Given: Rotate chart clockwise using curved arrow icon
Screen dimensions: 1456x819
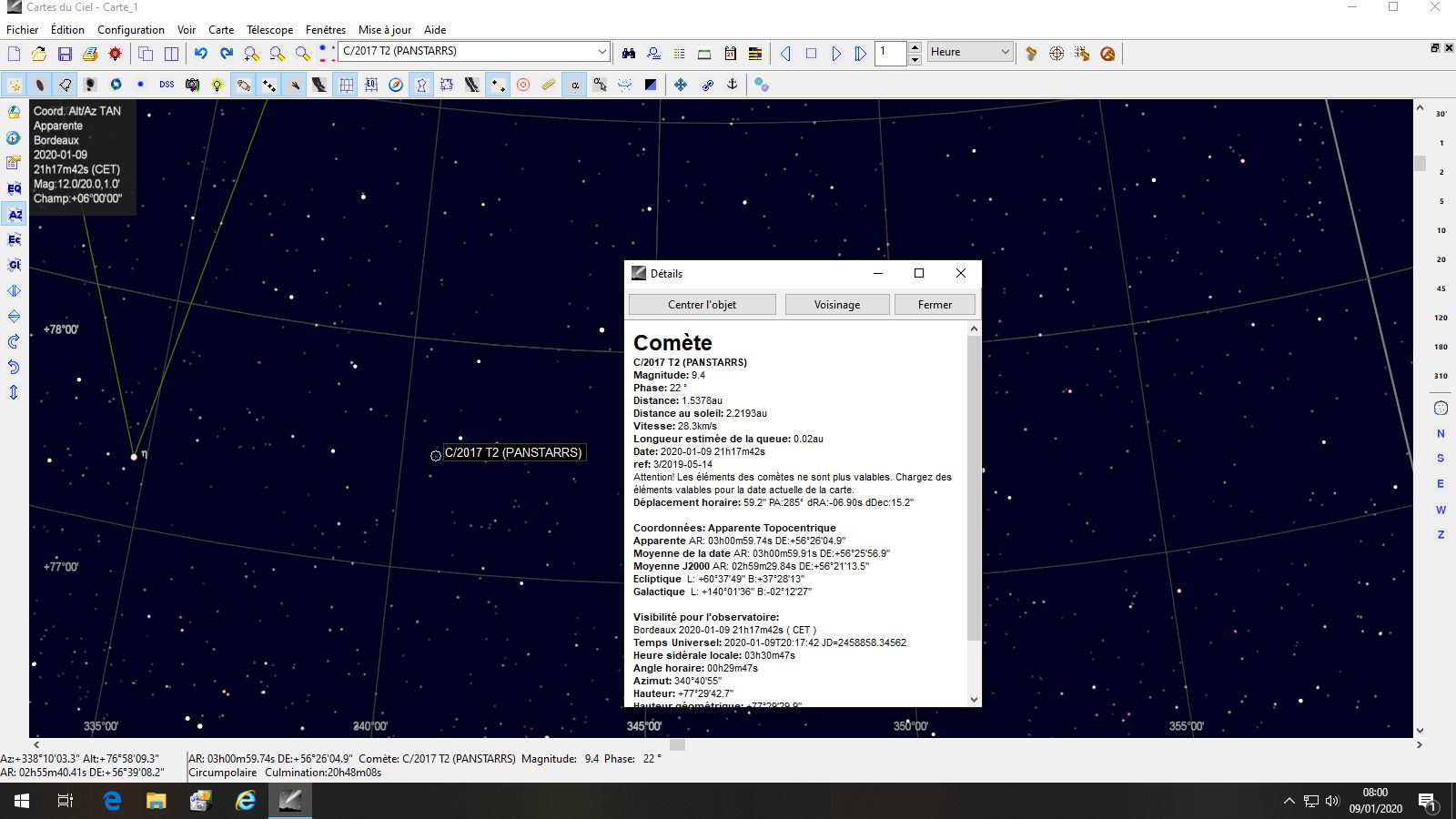Looking at the screenshot, I should click(x=14, y=341).
